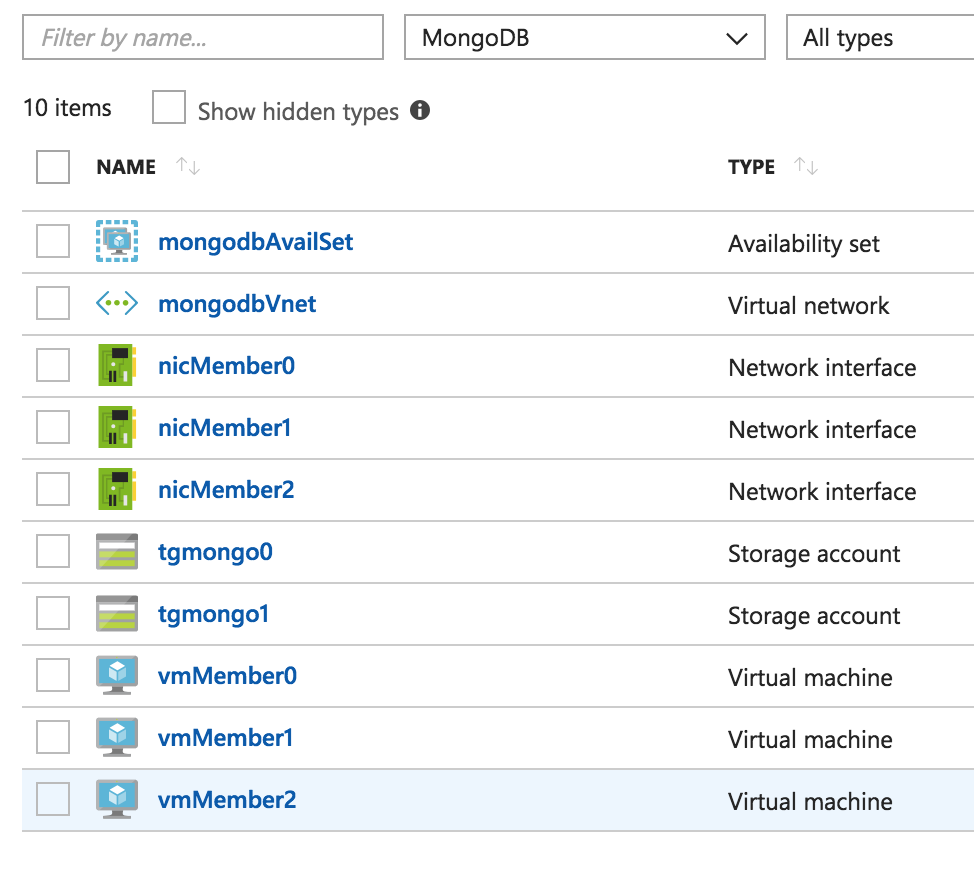
Task: Select the nicMember1 row checkbox
Action: pyautogui.click(x=53, y=427)
